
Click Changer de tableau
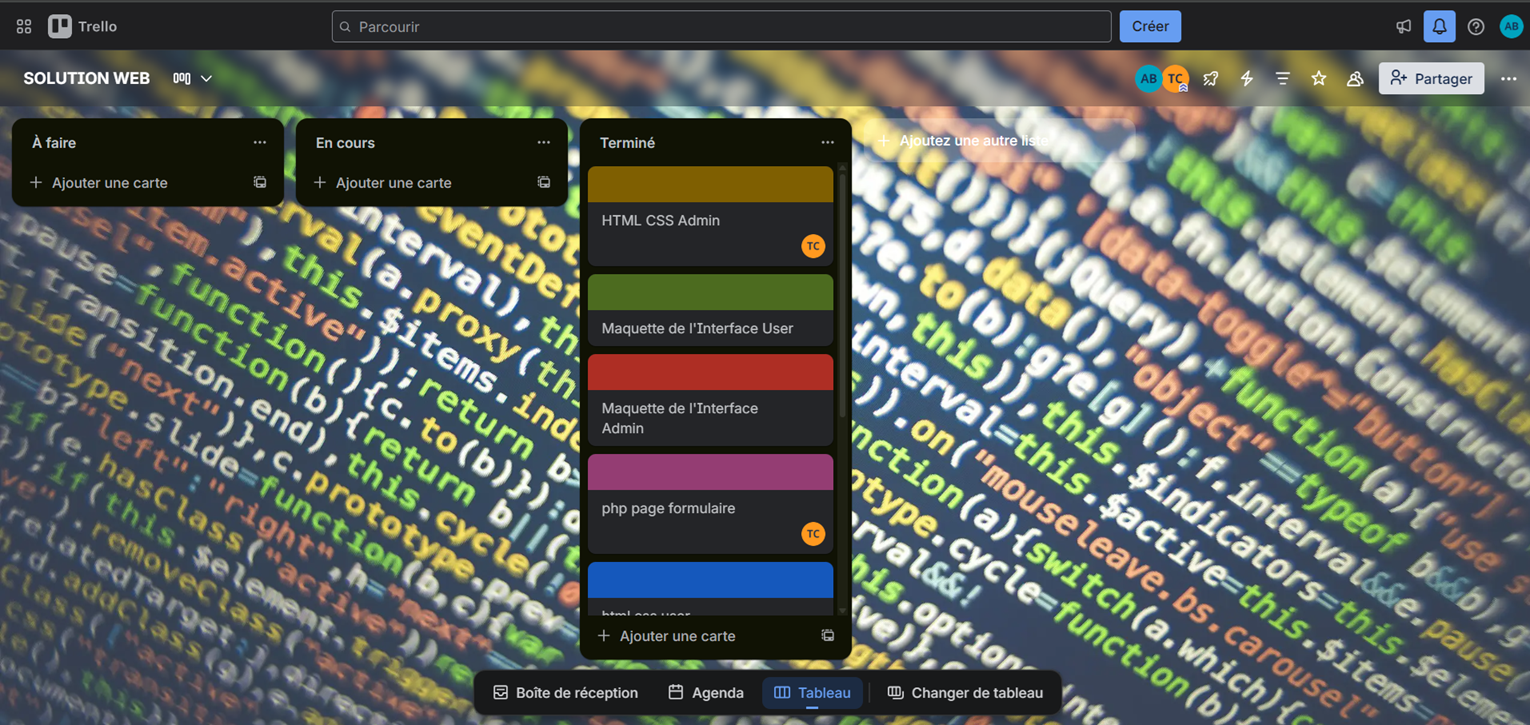click(965, 692)
